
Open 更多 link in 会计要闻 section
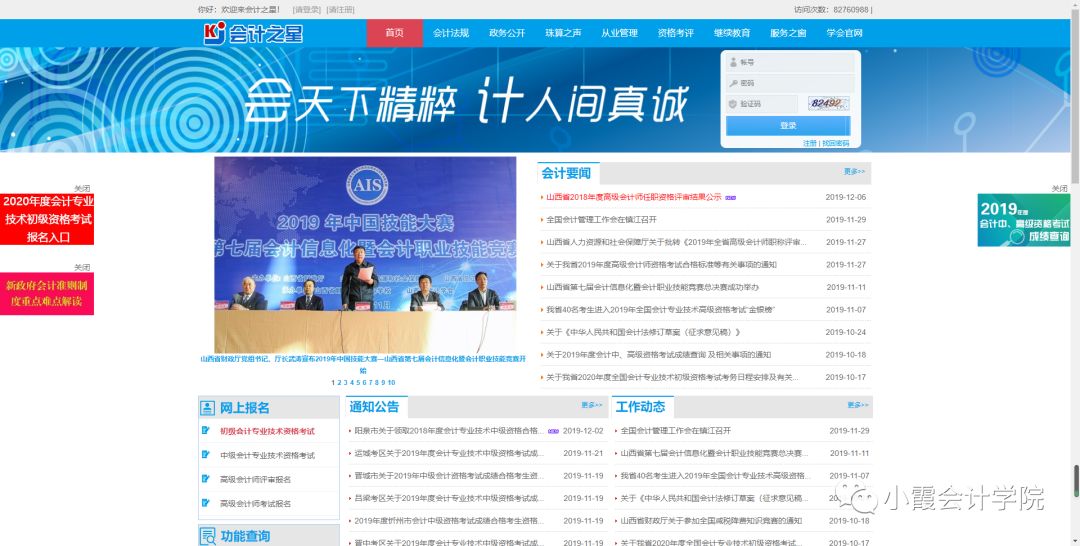pos(854,171)
